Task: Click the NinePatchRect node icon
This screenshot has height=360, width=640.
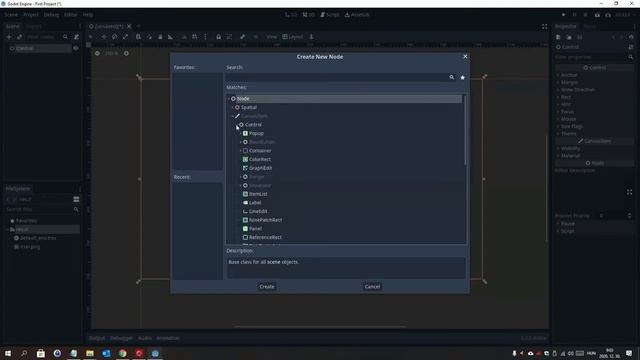Action: tap(245, 220)
